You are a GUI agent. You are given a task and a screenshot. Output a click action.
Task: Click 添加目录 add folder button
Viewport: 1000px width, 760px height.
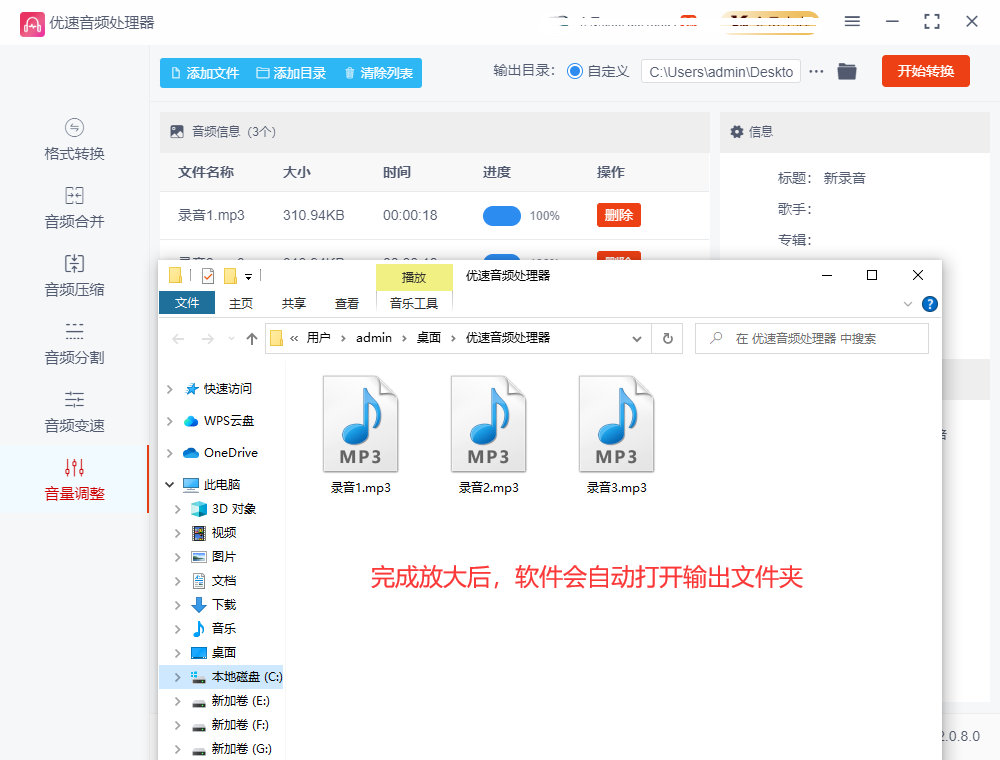[x=291, y=73]
